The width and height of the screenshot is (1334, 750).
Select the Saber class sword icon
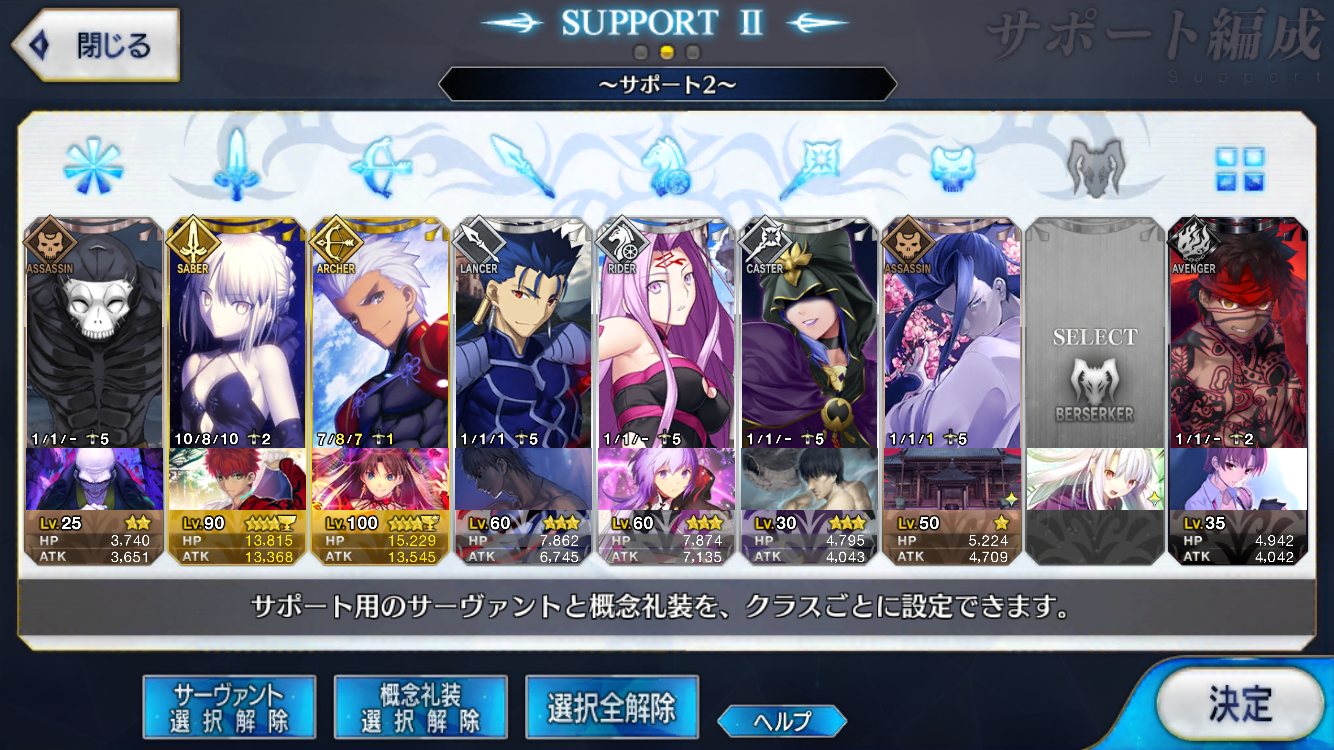(x=236, y=164)
